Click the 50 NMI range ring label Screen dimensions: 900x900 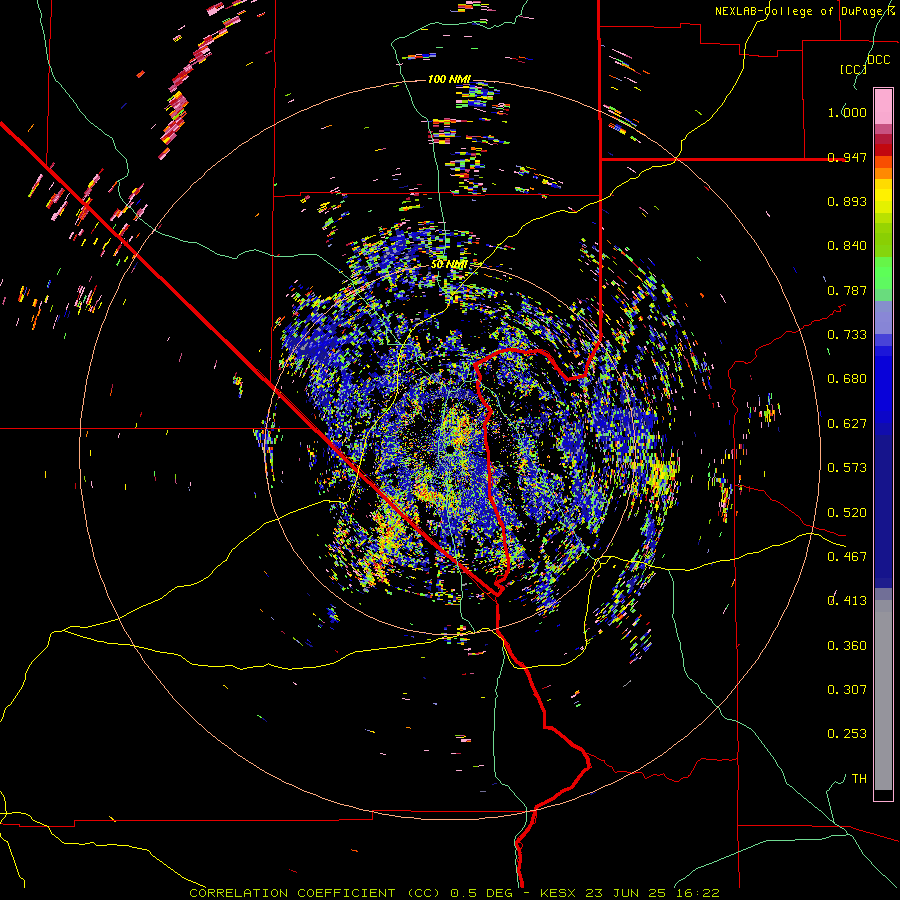pos(449,264)
